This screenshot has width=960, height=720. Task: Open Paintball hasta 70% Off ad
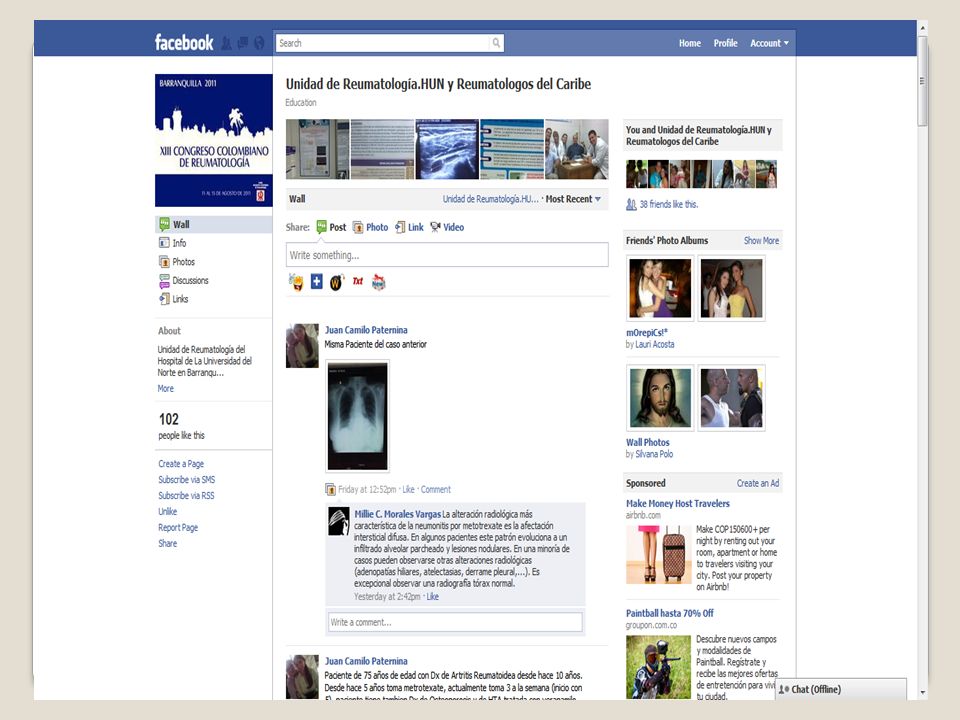coord(669,613)
